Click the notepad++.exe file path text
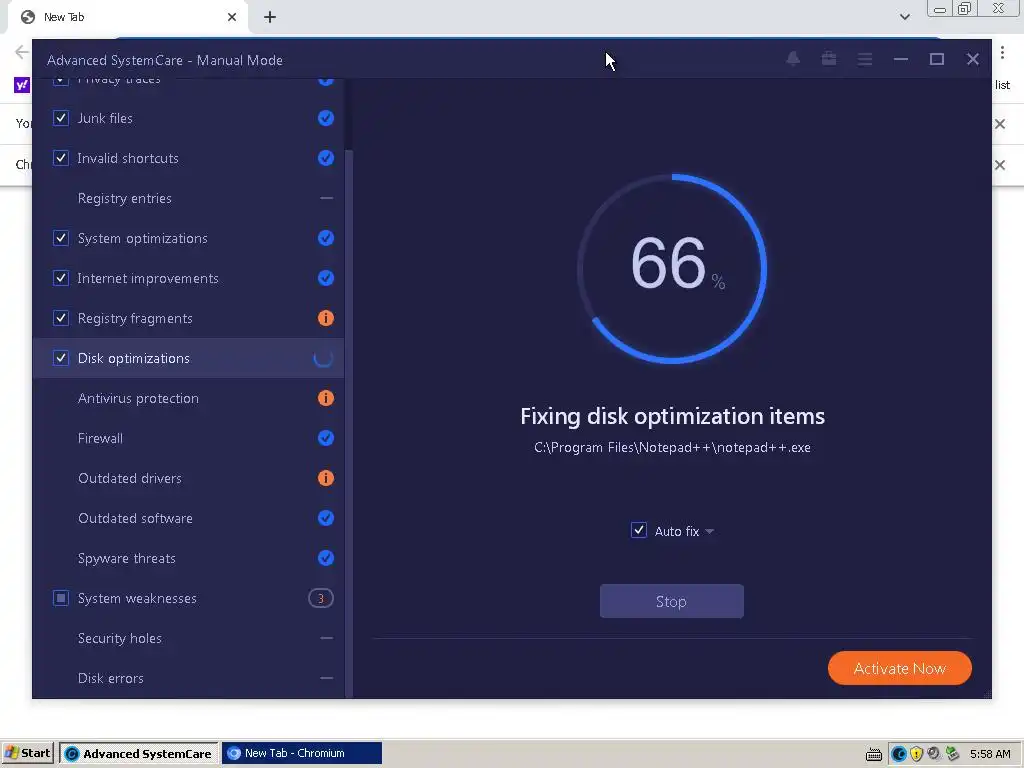 (x=672, y=447)
